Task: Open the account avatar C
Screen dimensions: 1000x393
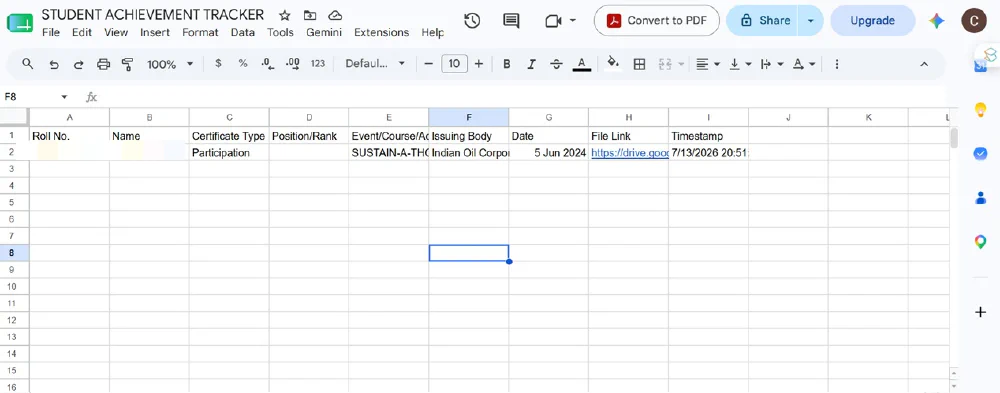Action: point(973,20)
